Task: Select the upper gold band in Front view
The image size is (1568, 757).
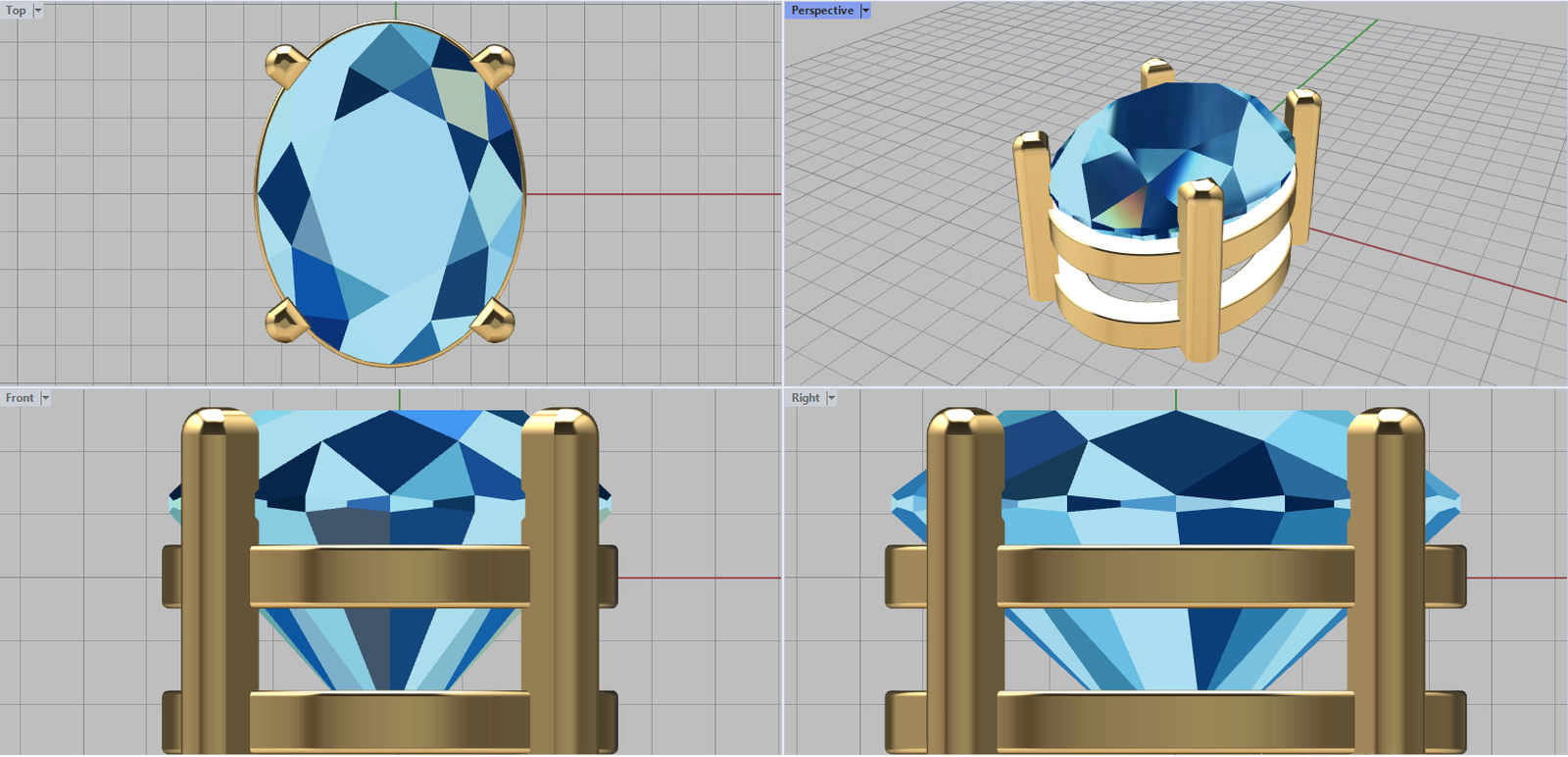Action: 389,577
